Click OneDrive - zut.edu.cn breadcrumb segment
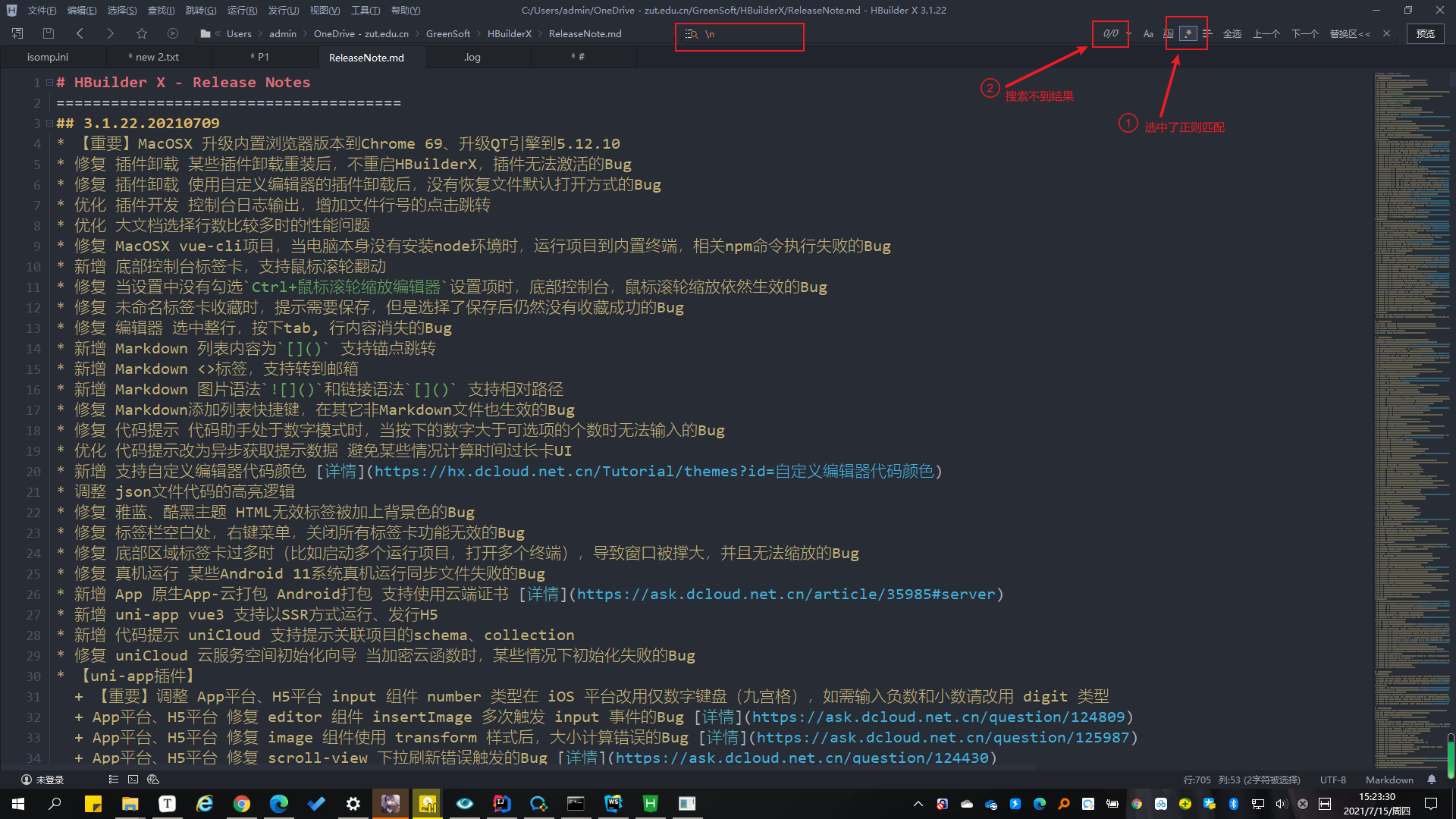This screenshot has height=819, width=1456. coord(361,34)
